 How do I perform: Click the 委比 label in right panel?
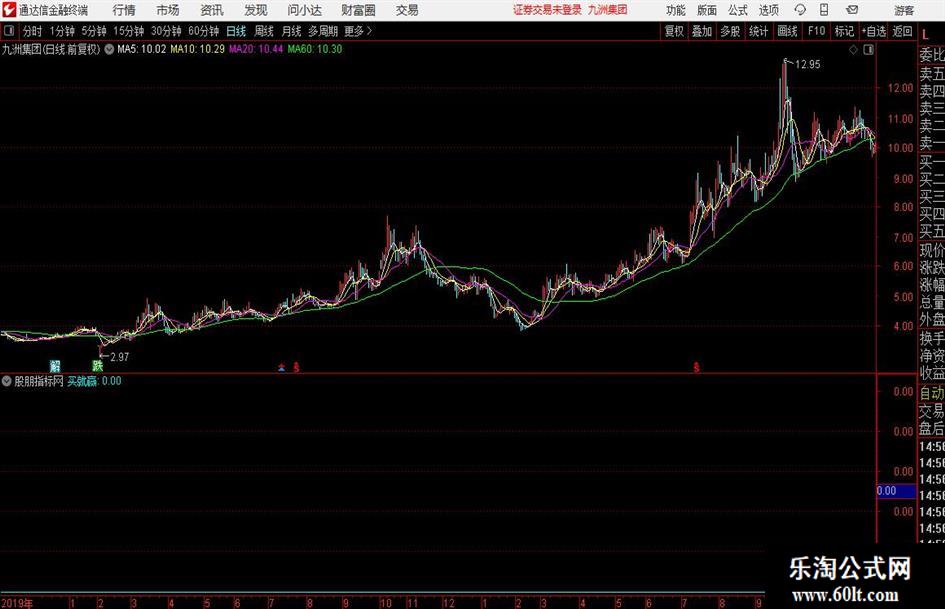click(932, 55)
